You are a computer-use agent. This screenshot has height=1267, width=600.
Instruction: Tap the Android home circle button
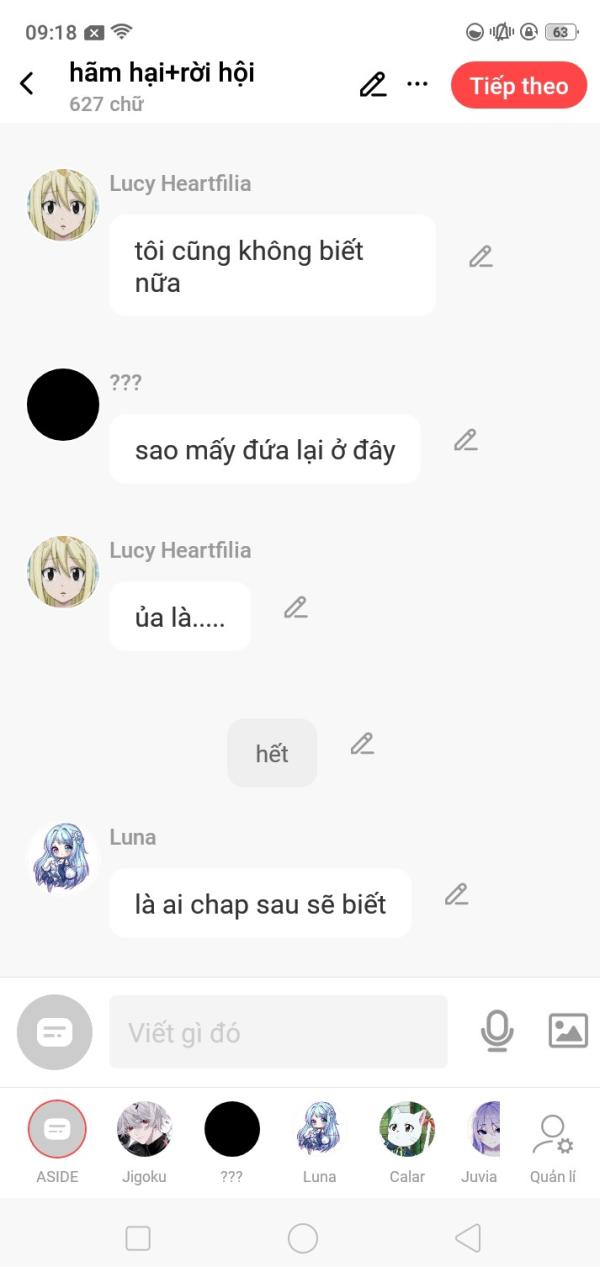tap(303, 1238)
